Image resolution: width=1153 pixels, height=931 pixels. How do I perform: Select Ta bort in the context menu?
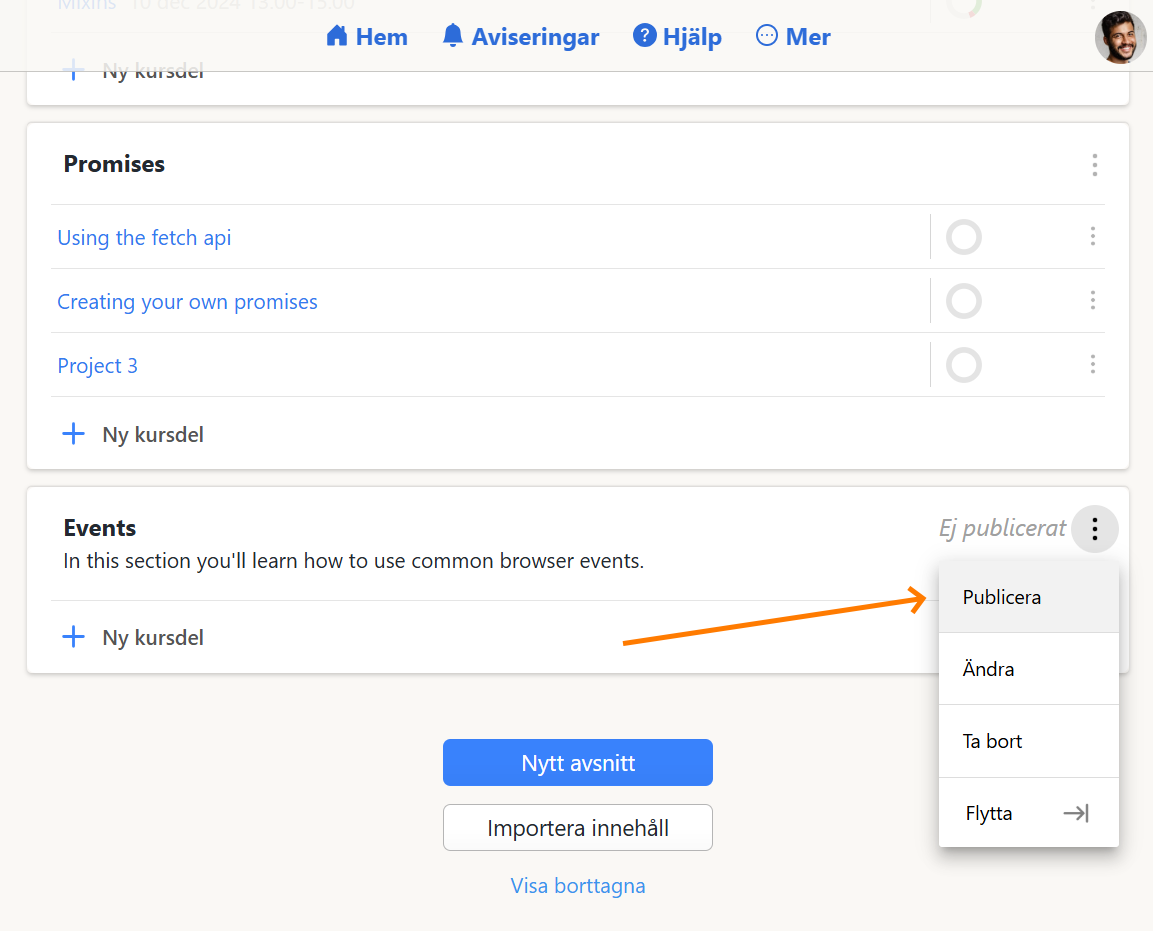tap(992, 742)
